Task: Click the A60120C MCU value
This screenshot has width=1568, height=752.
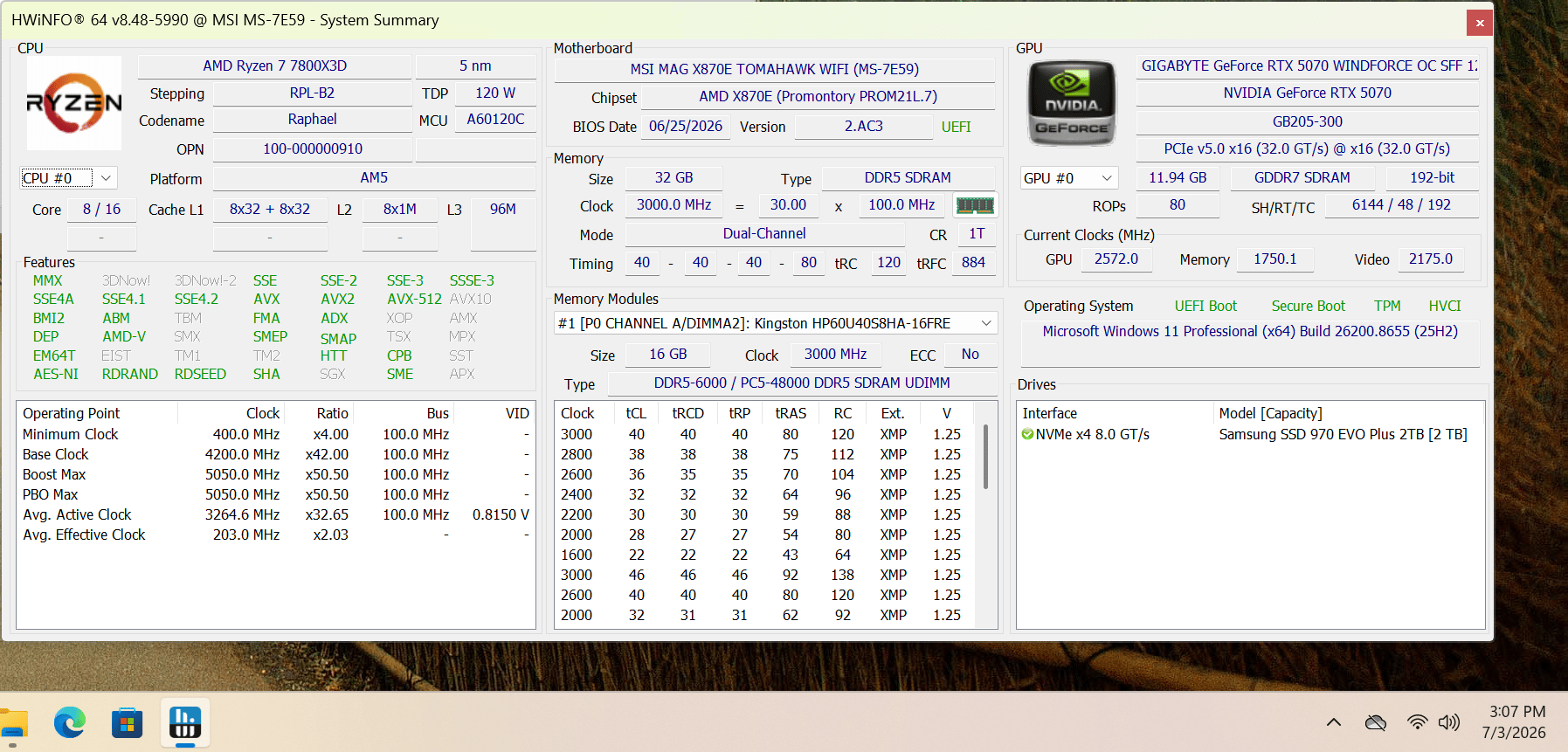Action: point(495,120)
